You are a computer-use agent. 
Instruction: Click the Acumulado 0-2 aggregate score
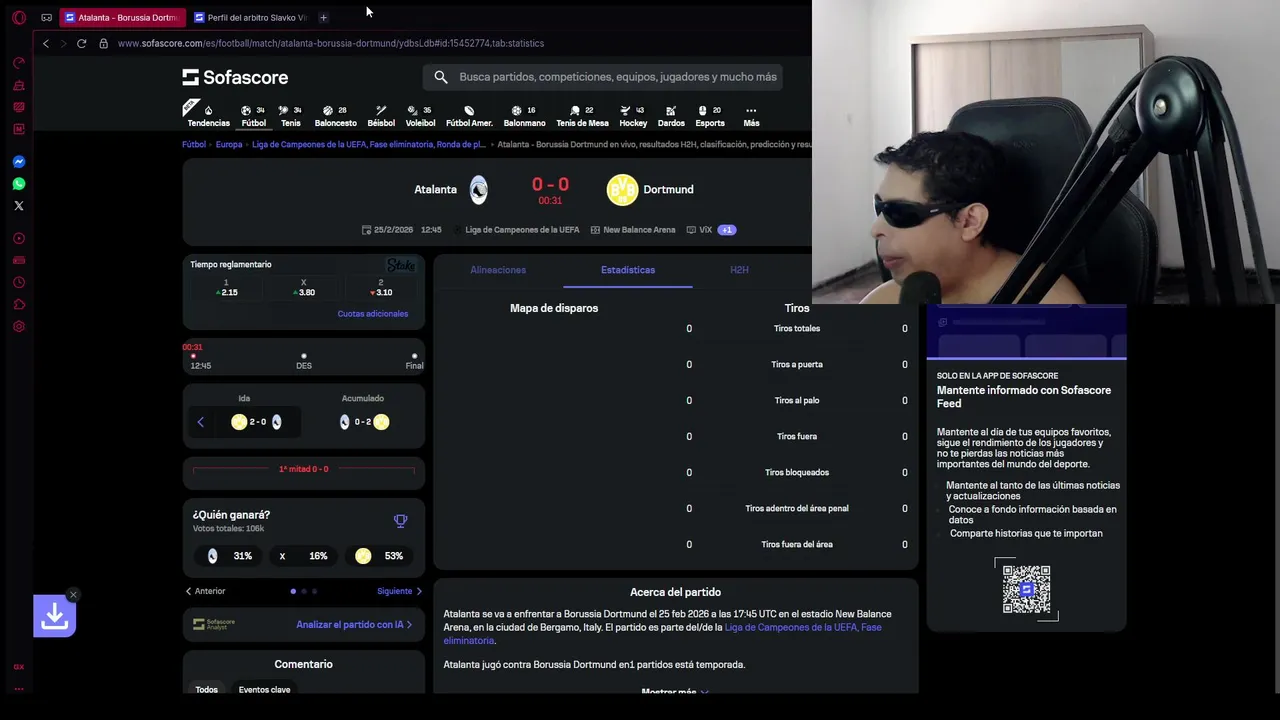(363, 422)
